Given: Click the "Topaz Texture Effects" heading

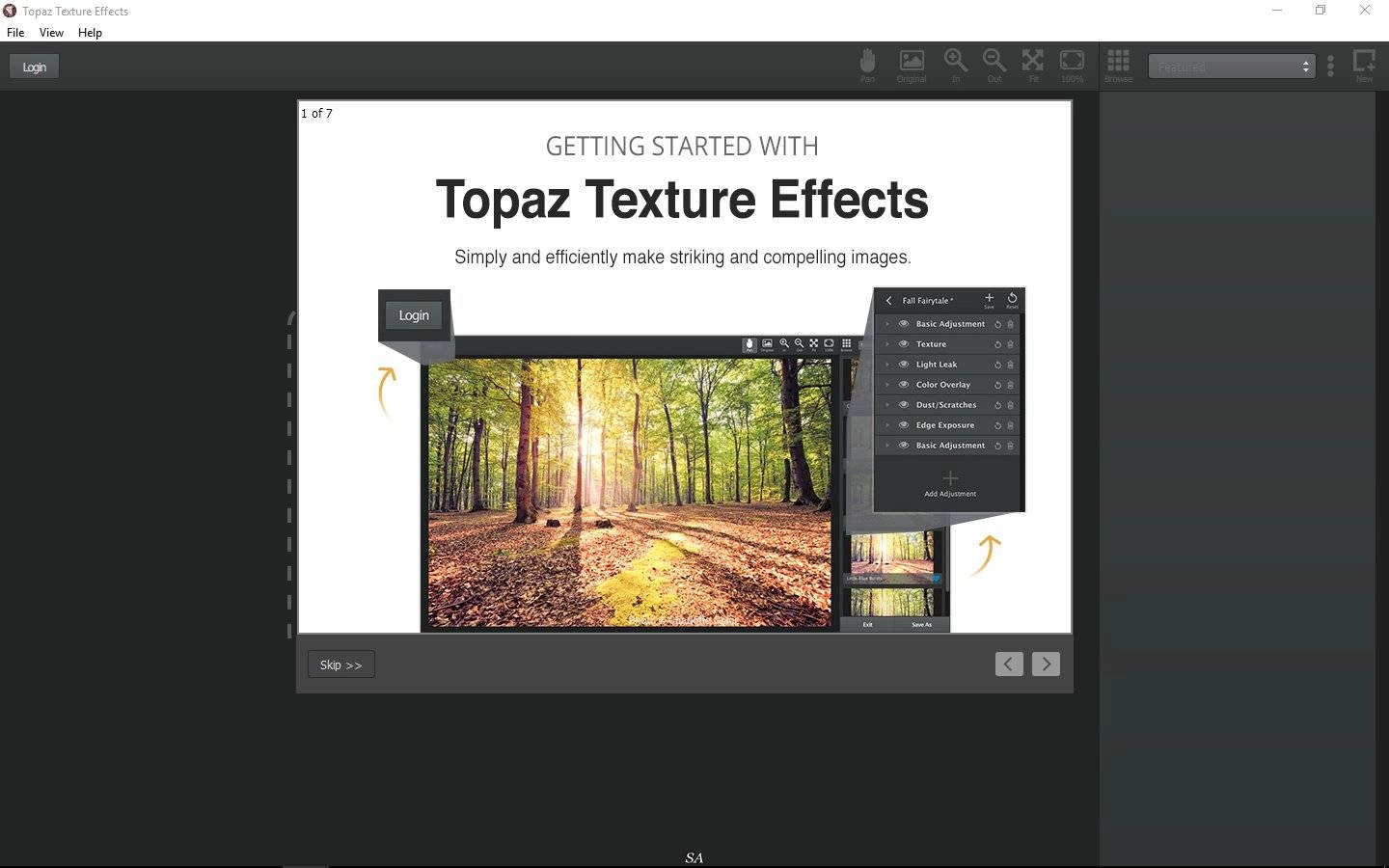Looking at the screenshot, I should point(682,200).
